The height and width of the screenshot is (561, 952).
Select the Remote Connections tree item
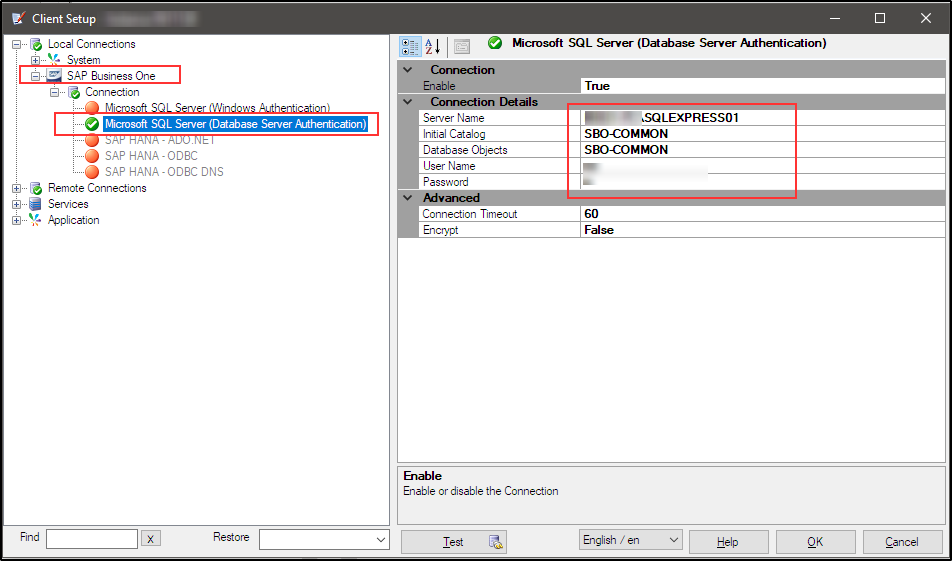click(97, 188)
